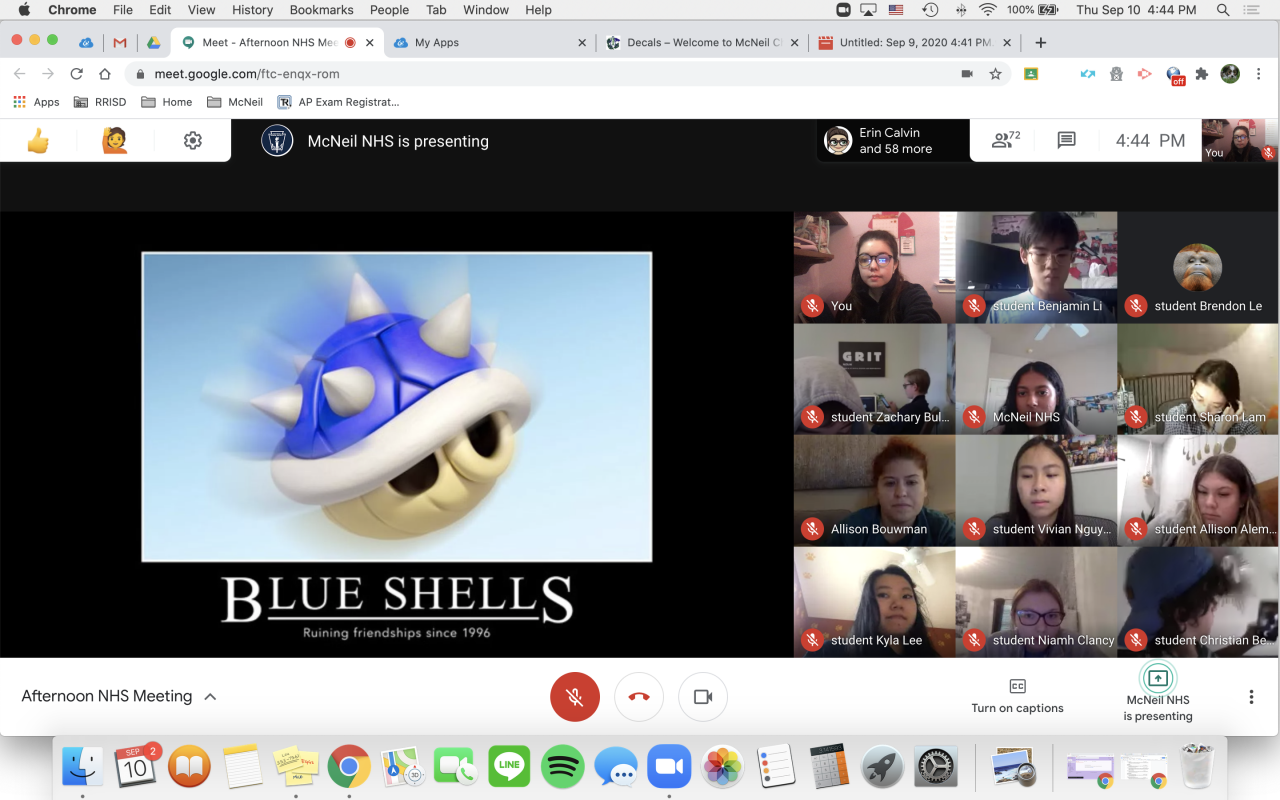Screen dimensions: 1280x800
Task: Switch to the Google Drive tab
Action: coord(154,43)
